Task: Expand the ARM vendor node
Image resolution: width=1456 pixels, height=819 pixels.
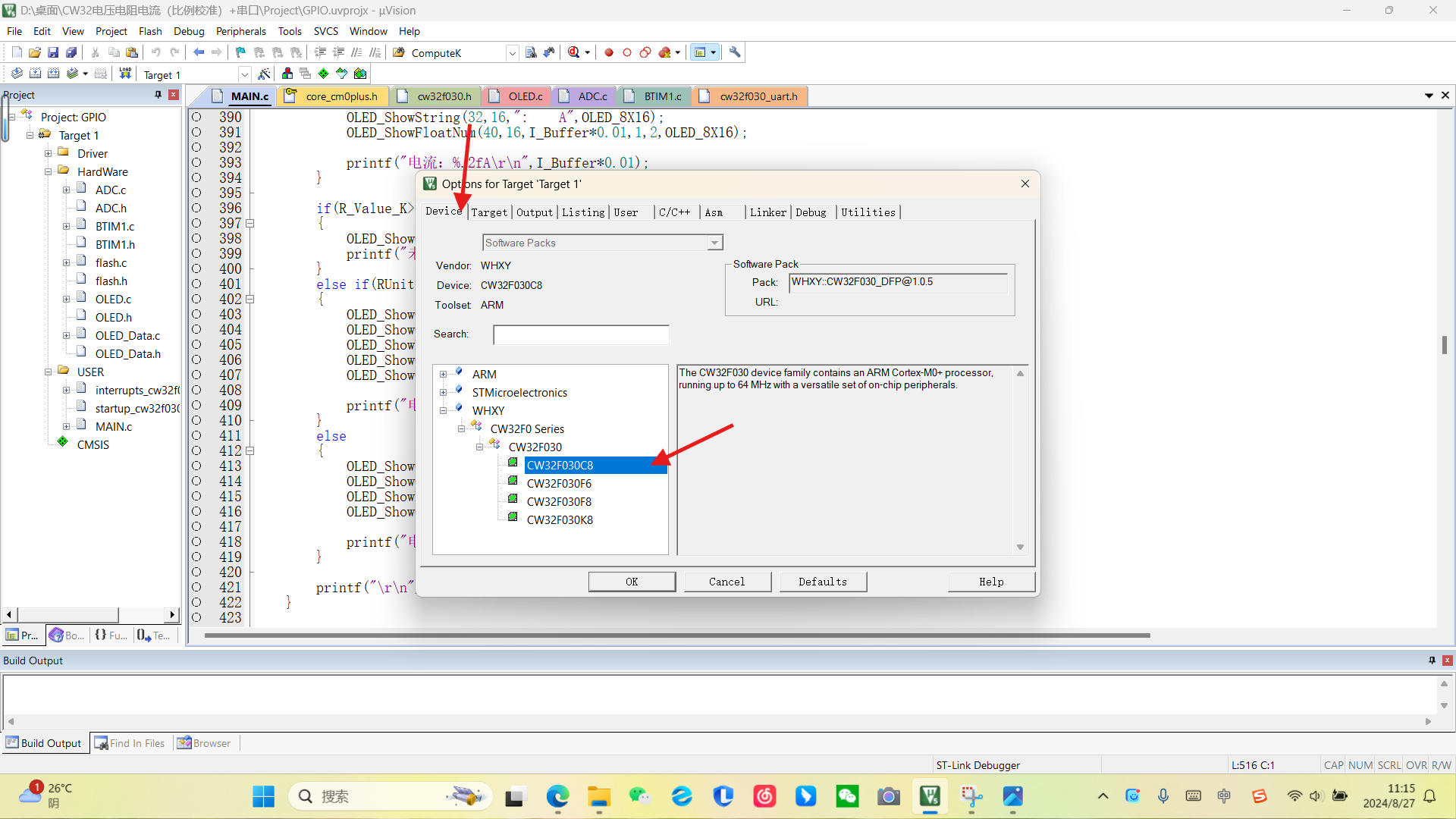Action: [x=444, y=375]
